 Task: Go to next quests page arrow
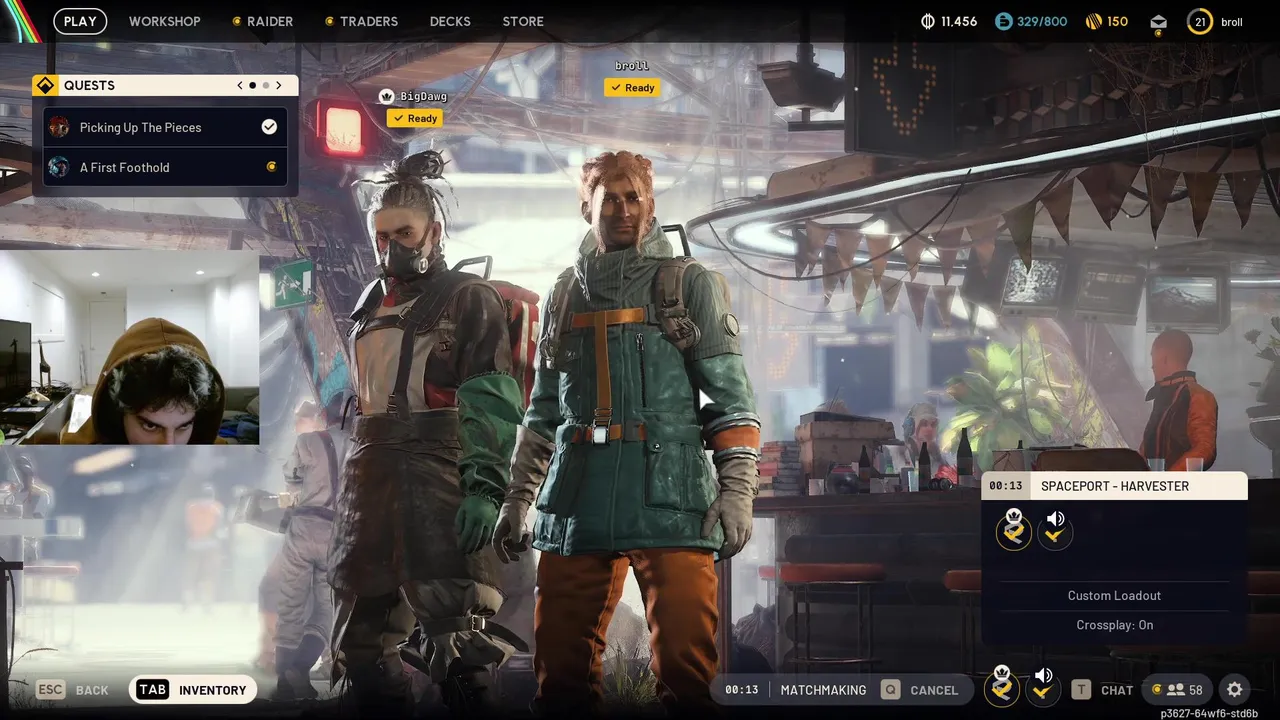279,86
